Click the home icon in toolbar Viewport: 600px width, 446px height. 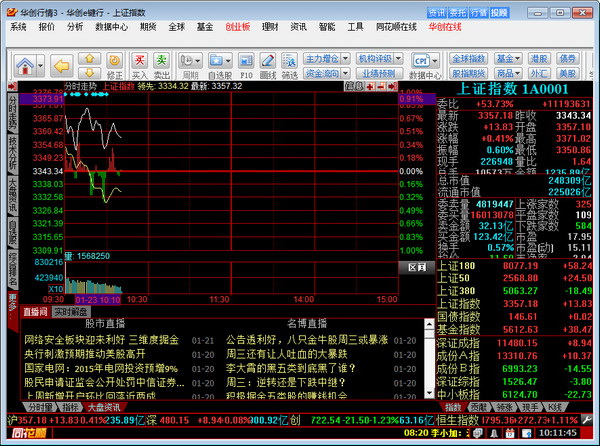[25, 65]
